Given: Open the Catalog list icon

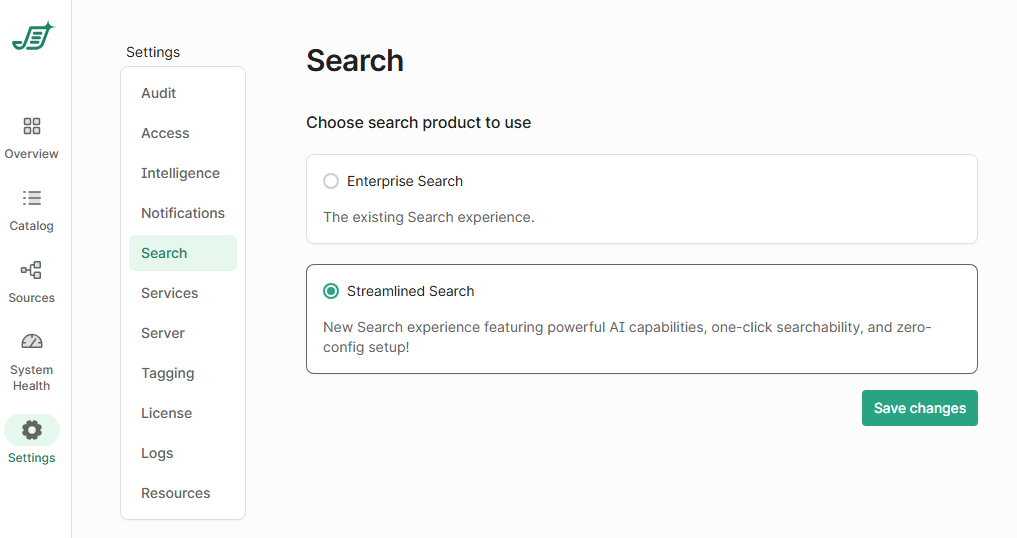Looking at the screenshot, I should 32,198.
